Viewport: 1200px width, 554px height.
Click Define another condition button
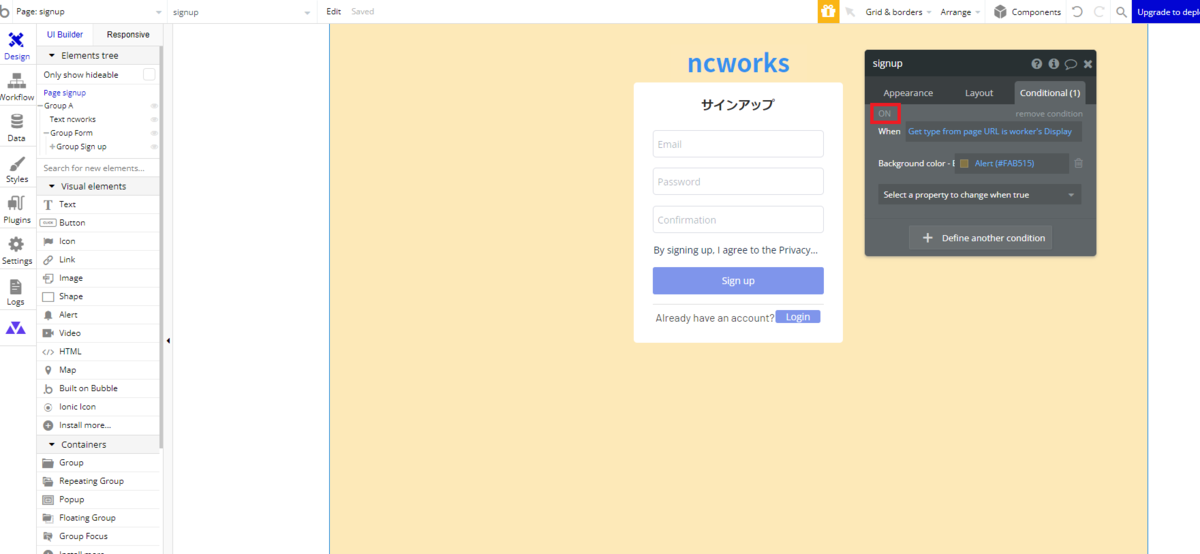[980, 238]
